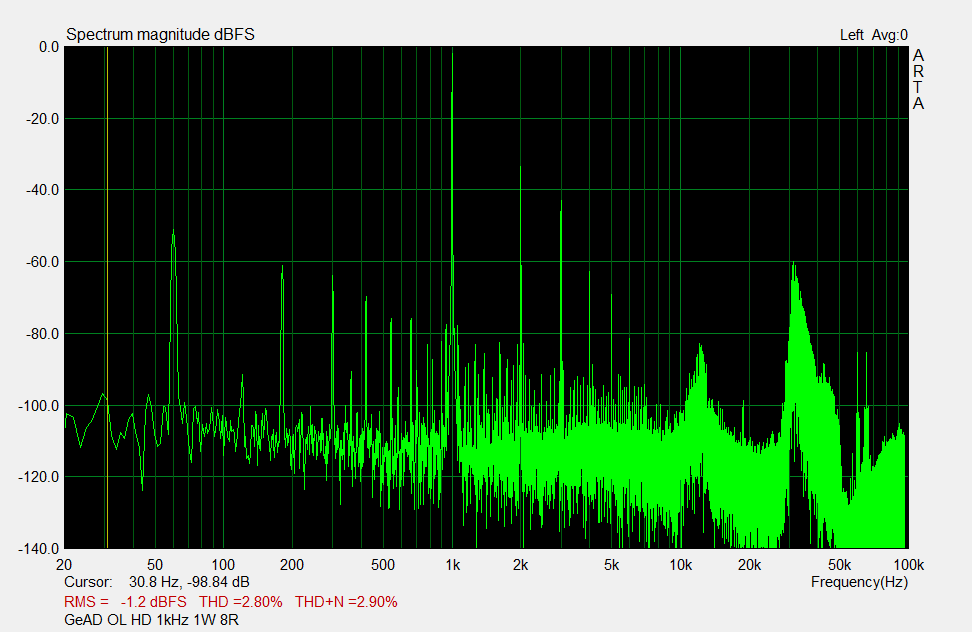Click the 'Frequency(Hz)' axis label

[x=859, y=582]
